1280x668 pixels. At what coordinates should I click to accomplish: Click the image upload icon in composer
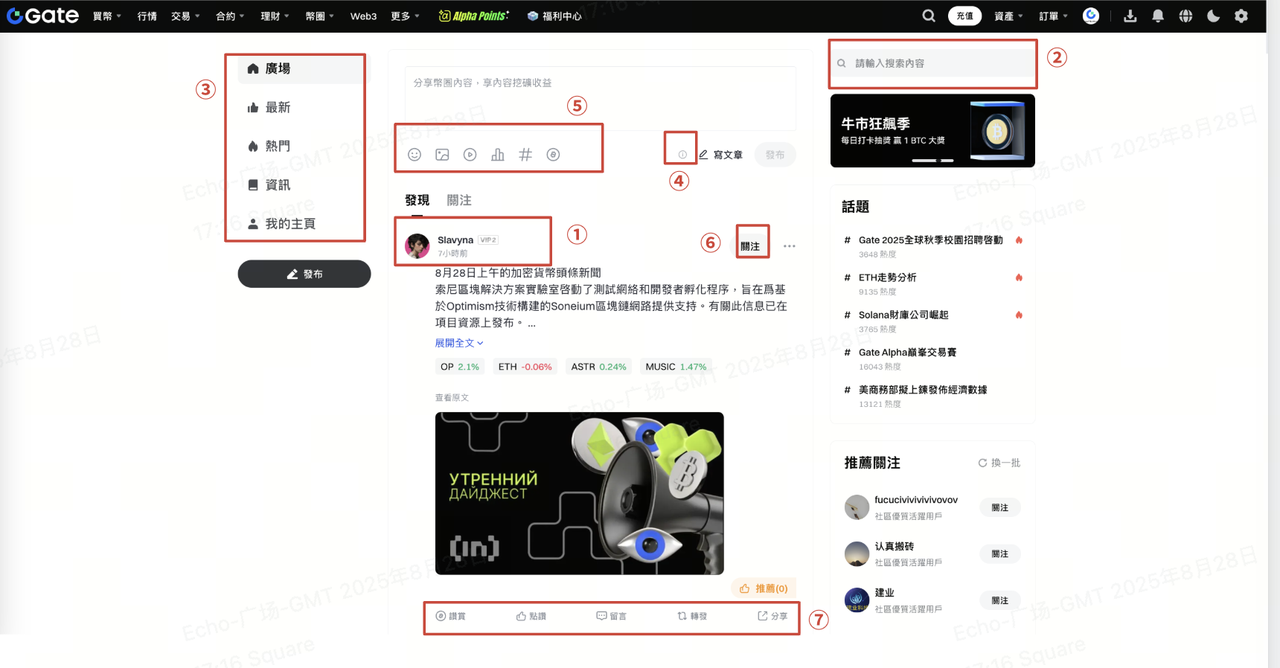tap(442, 155)
